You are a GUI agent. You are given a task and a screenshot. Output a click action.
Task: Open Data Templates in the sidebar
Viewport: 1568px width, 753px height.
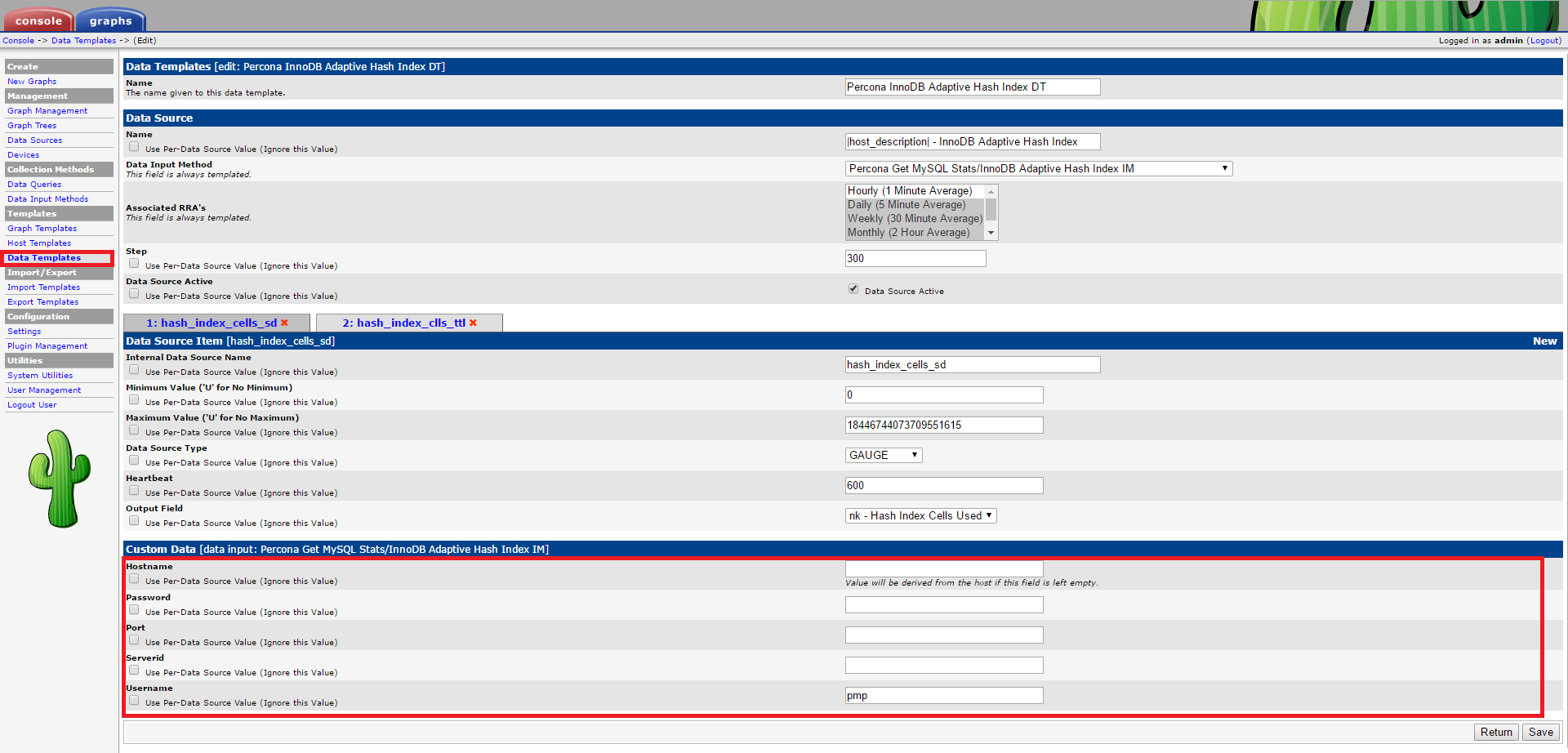click(44, 258)
